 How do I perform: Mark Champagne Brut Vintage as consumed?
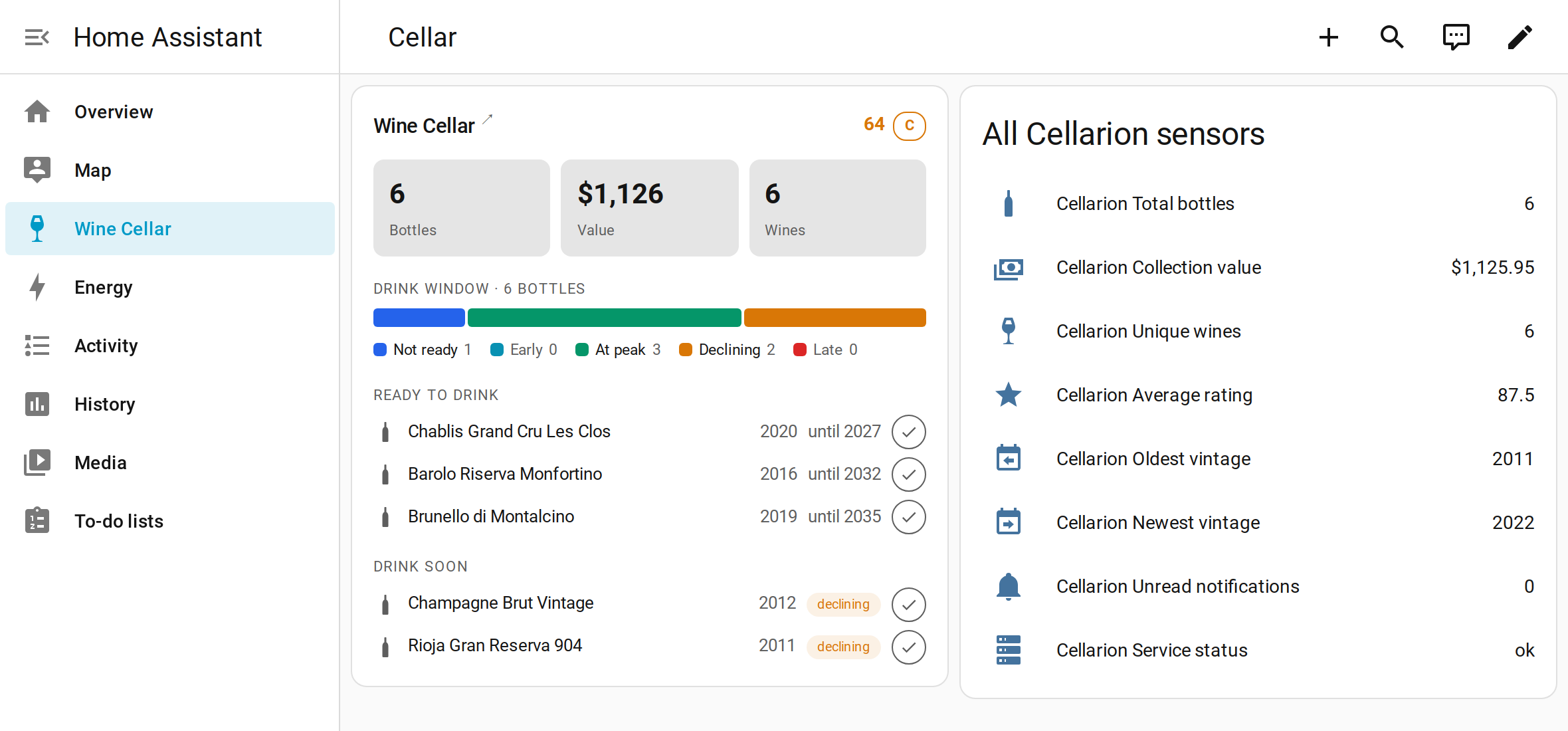tap(909, 604)
